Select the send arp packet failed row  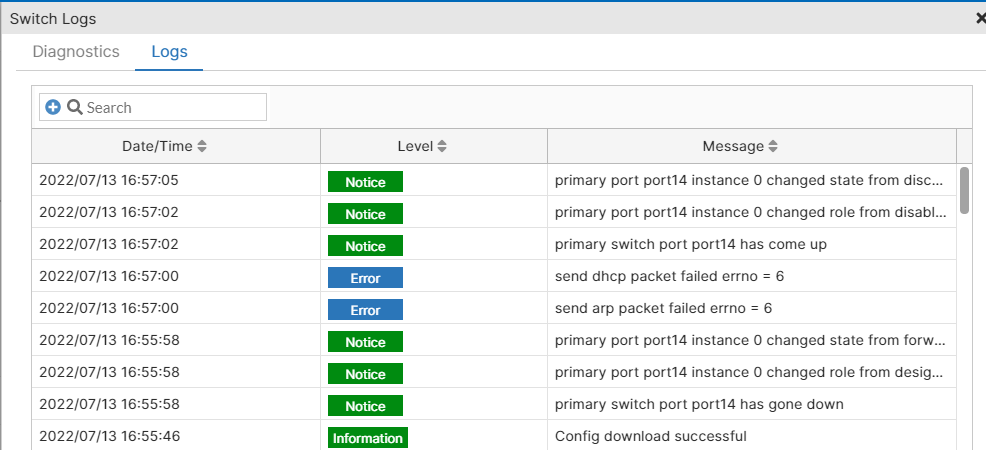point(663,308)
